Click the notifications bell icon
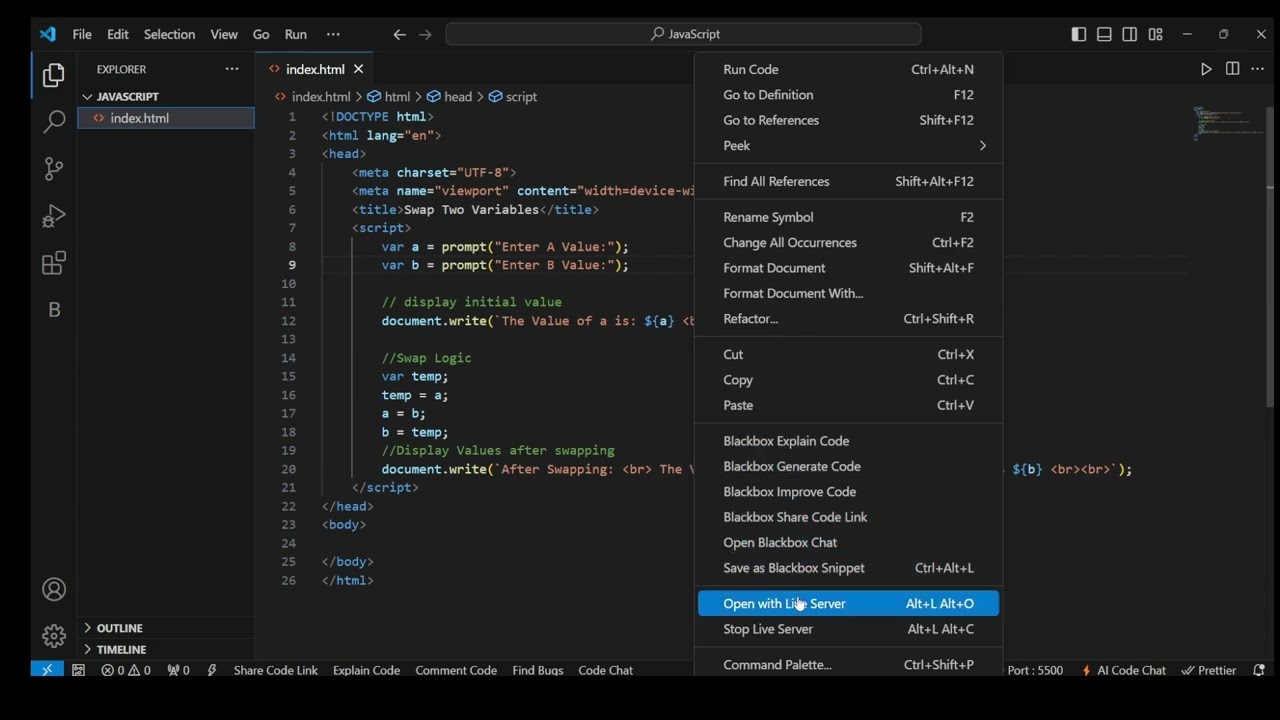The width and height of the screenshot is (1280, 720). click(x=1259, y=670)
